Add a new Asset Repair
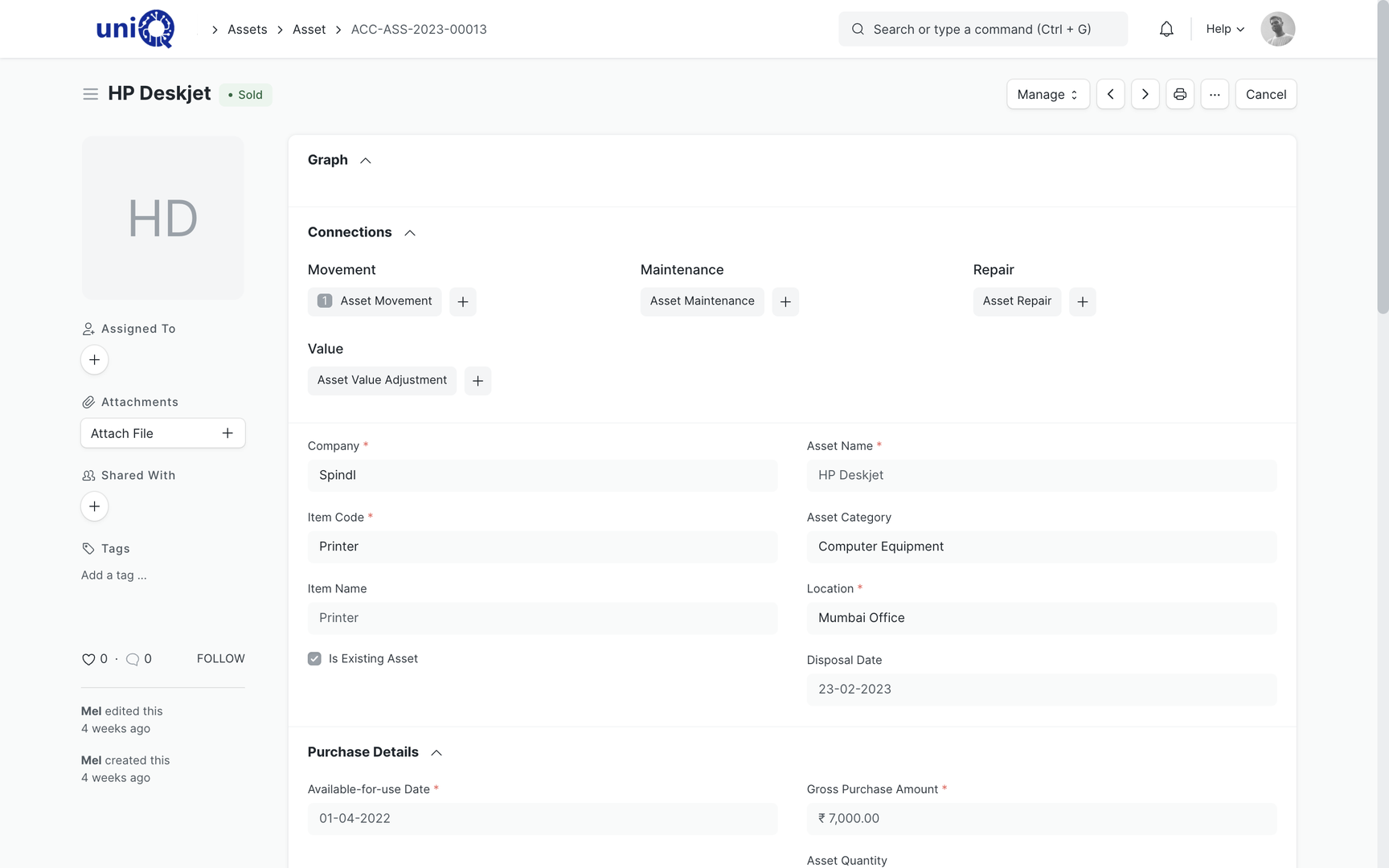This screenshot has height=868, width=1389. [x=1082, y=301]
